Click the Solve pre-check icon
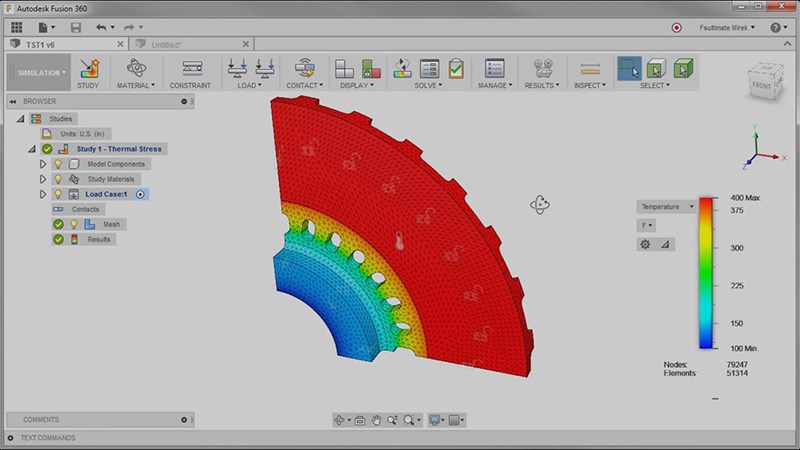800x450 pixels. point(403,68)
